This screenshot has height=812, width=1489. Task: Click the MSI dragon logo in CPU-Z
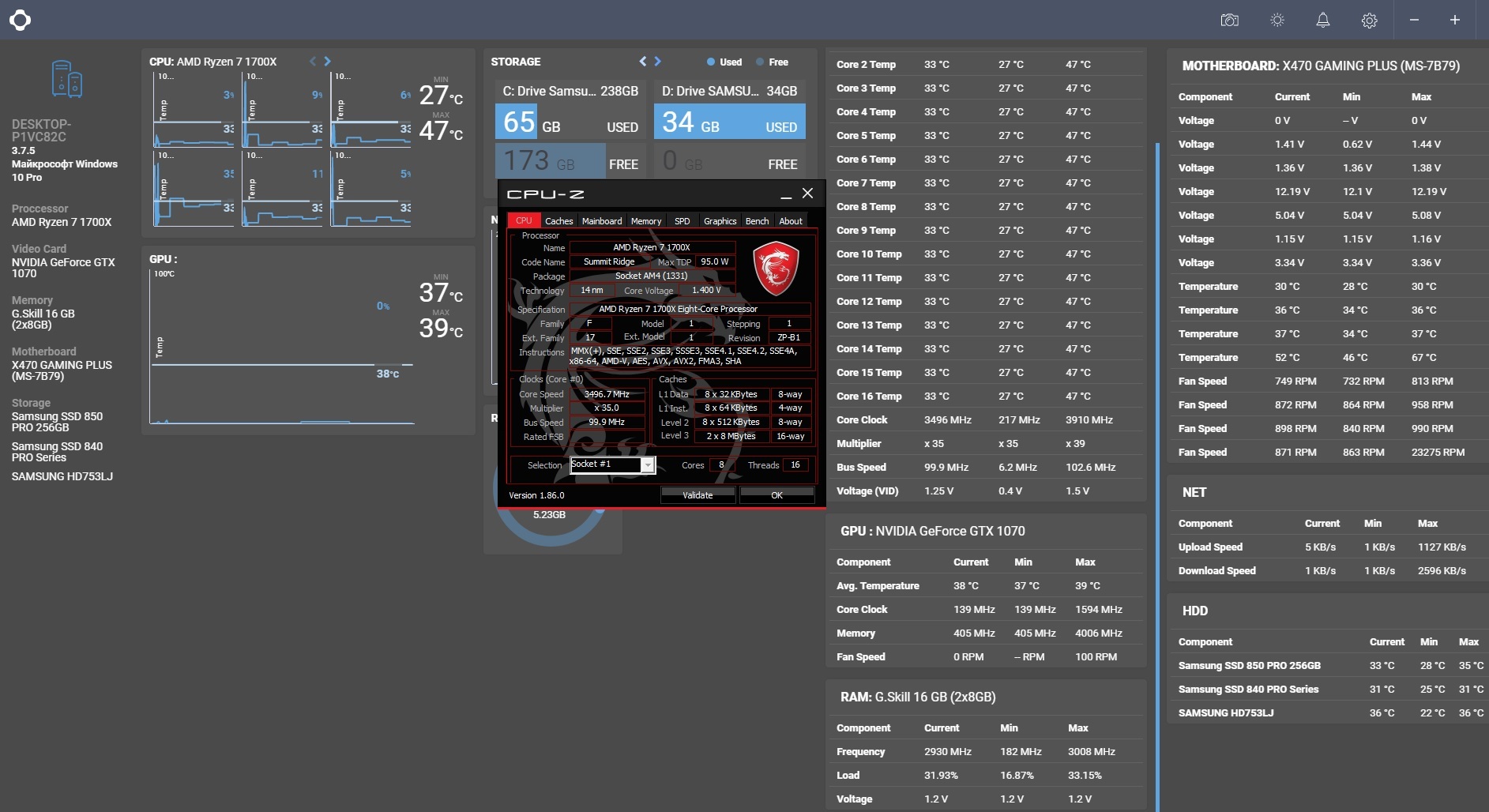coord(776,269)
